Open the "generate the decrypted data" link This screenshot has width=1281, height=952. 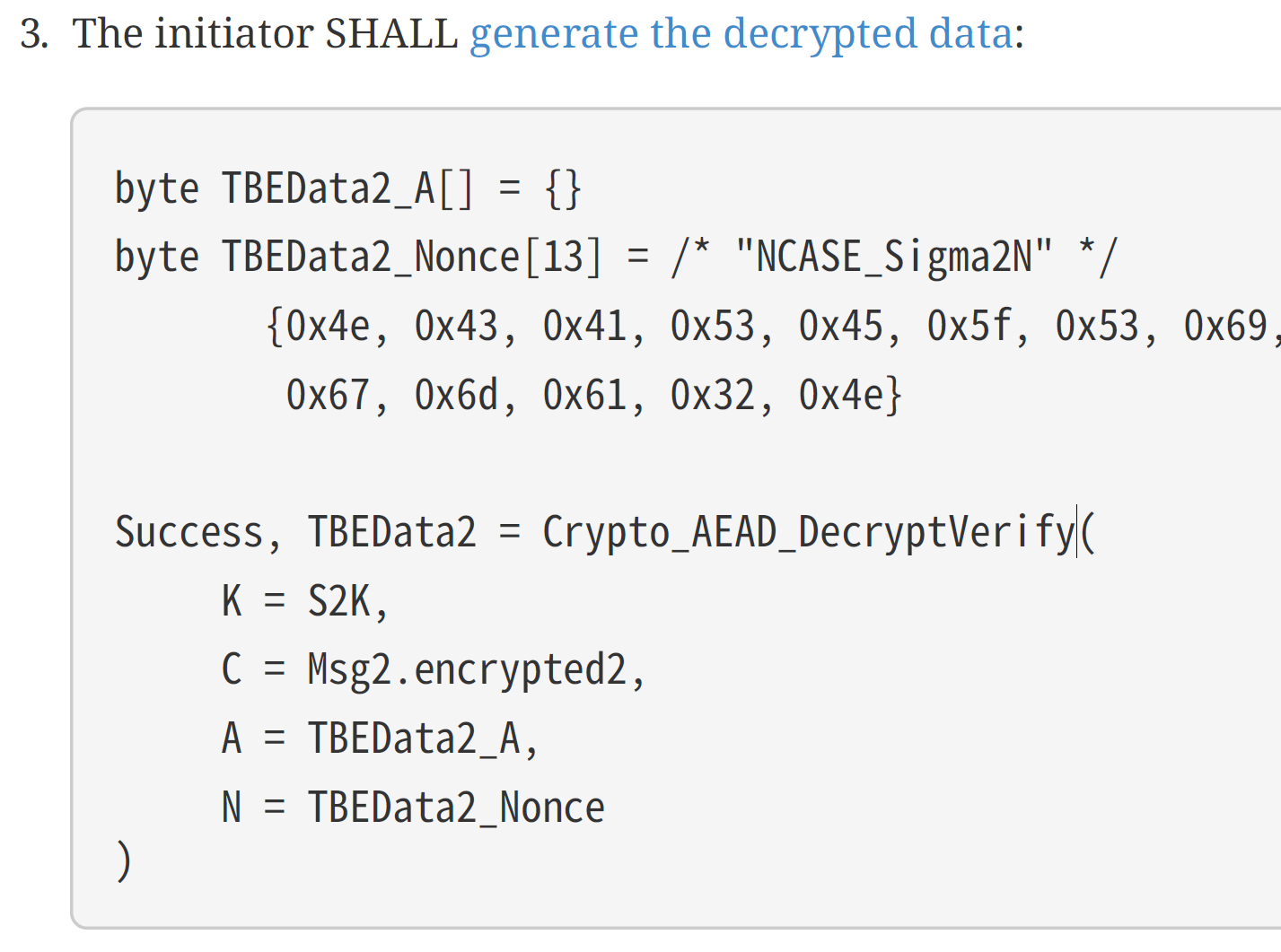click(741, 34)
